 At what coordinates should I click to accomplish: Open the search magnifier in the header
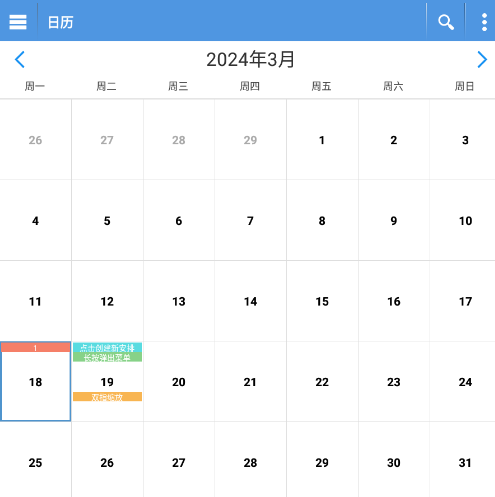(446, 22)
